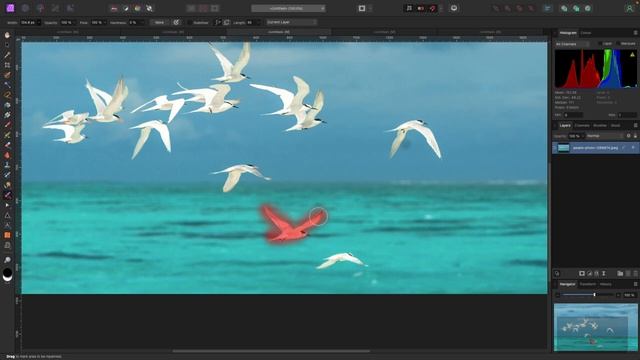Toggle the Quick Mask icon
Image resolution: width=640 pixels, height=360 pixels.
pyautogui.click(x=362, y=8)
